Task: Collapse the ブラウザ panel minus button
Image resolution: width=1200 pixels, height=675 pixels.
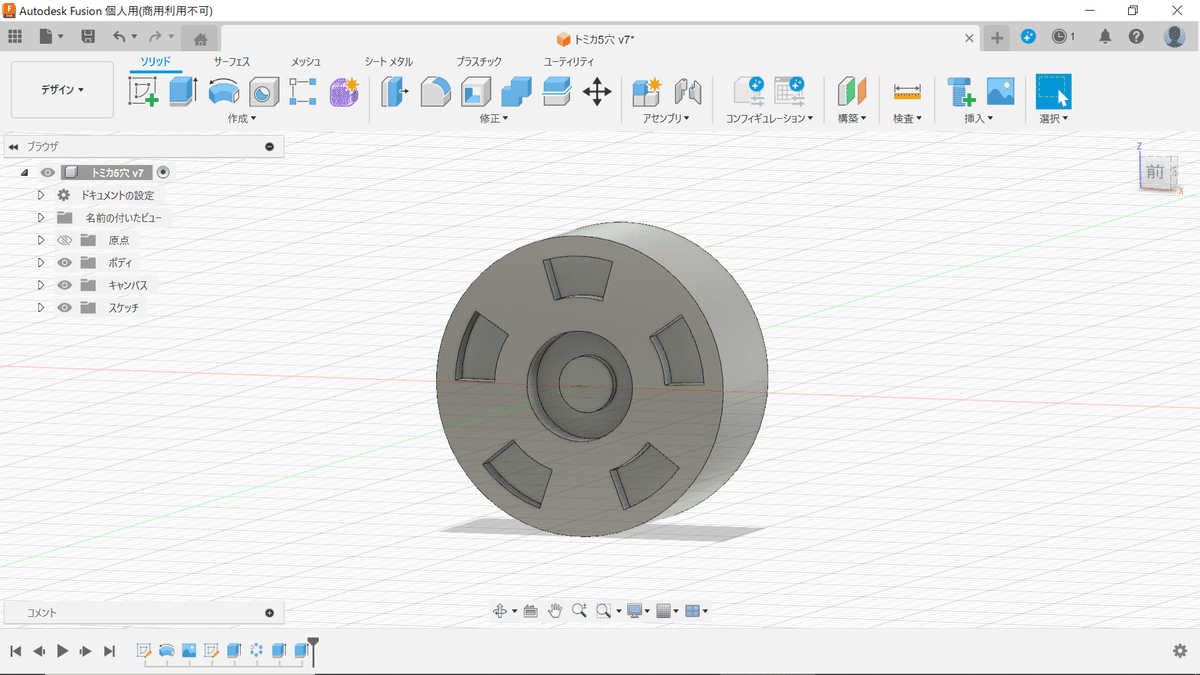Action: [x=269, y=146]
